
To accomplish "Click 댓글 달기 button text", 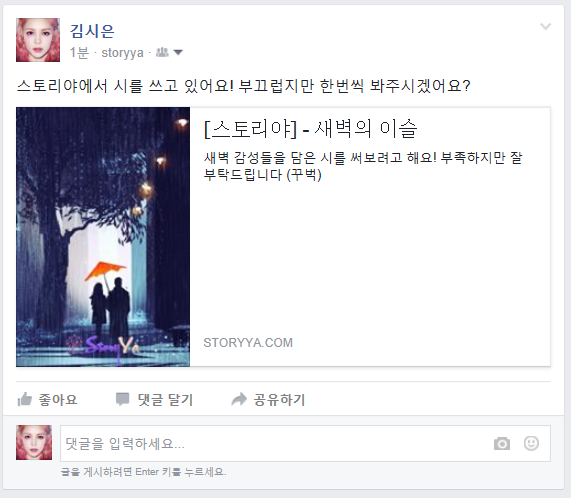I will point(165,399).
